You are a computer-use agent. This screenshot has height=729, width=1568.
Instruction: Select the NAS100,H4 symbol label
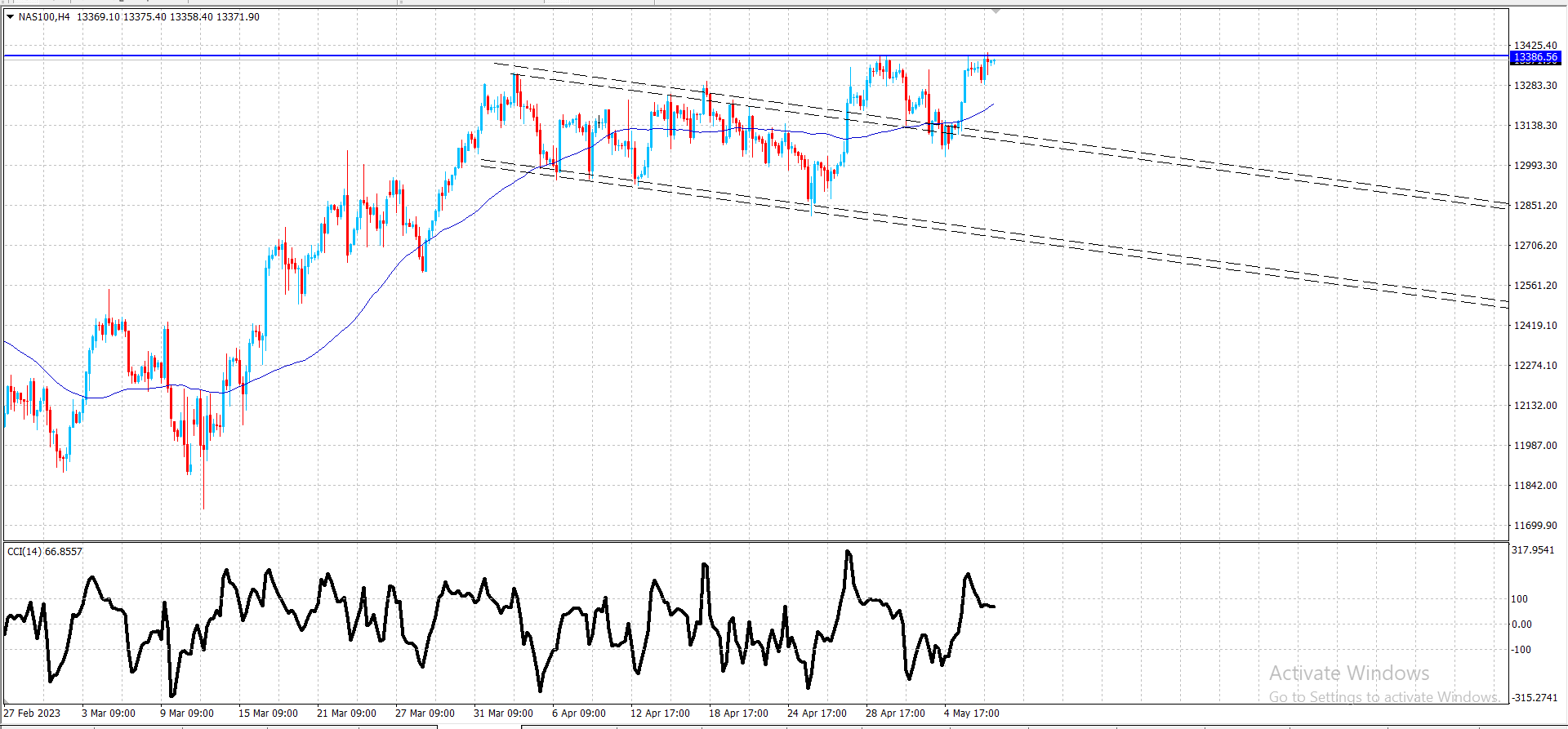click(44, 16)
